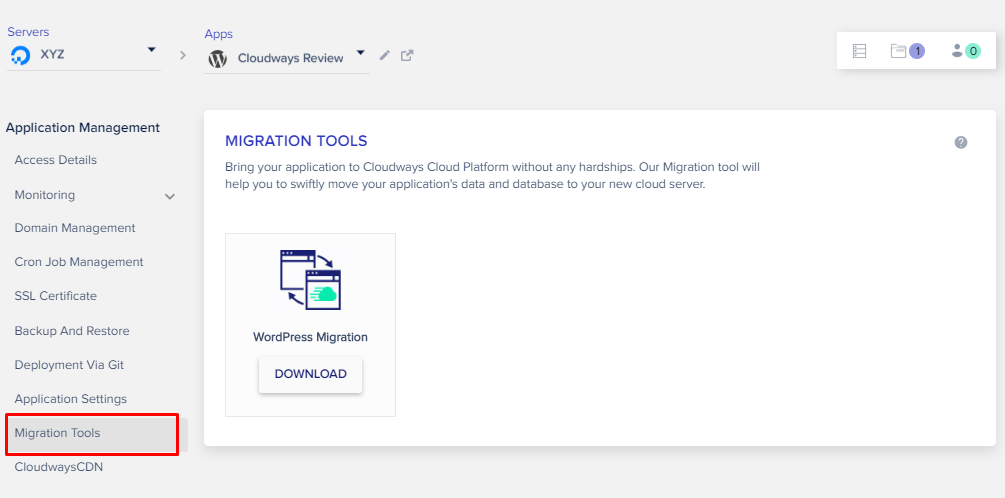Click the DigitalOcean server logo icon
Screen dimensions: 1005x498
tap(21, 56)
